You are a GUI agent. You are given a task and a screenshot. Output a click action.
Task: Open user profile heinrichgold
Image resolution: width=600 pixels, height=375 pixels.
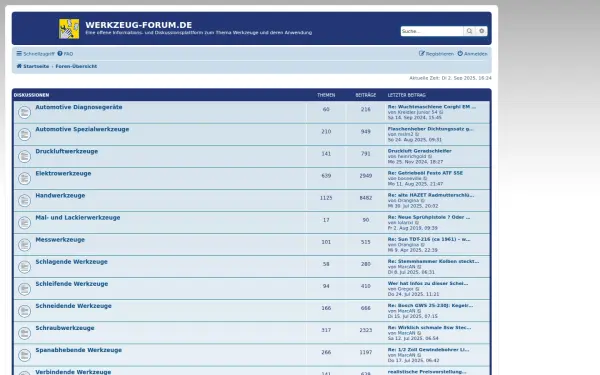[x=412, y=157]
